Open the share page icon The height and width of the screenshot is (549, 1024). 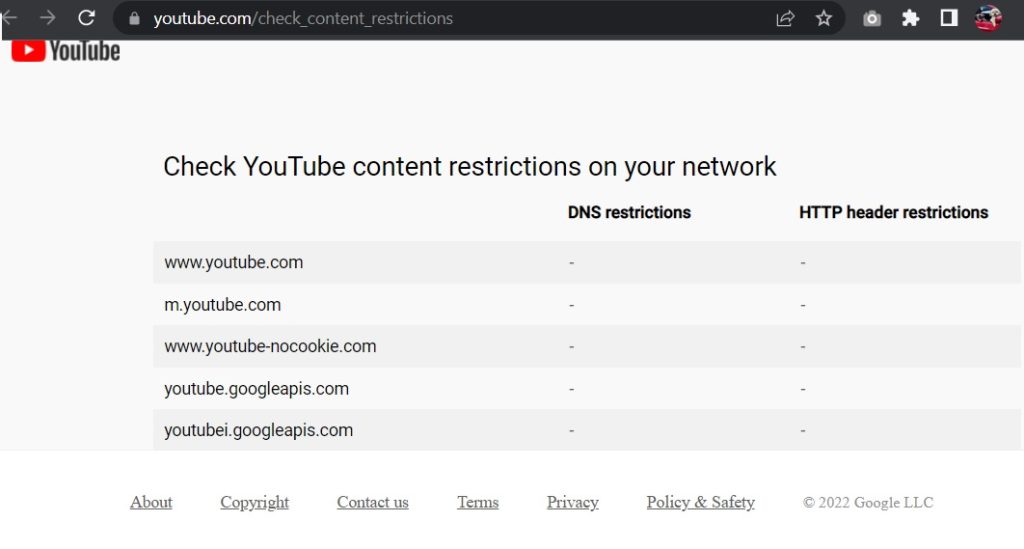(785, 18)
